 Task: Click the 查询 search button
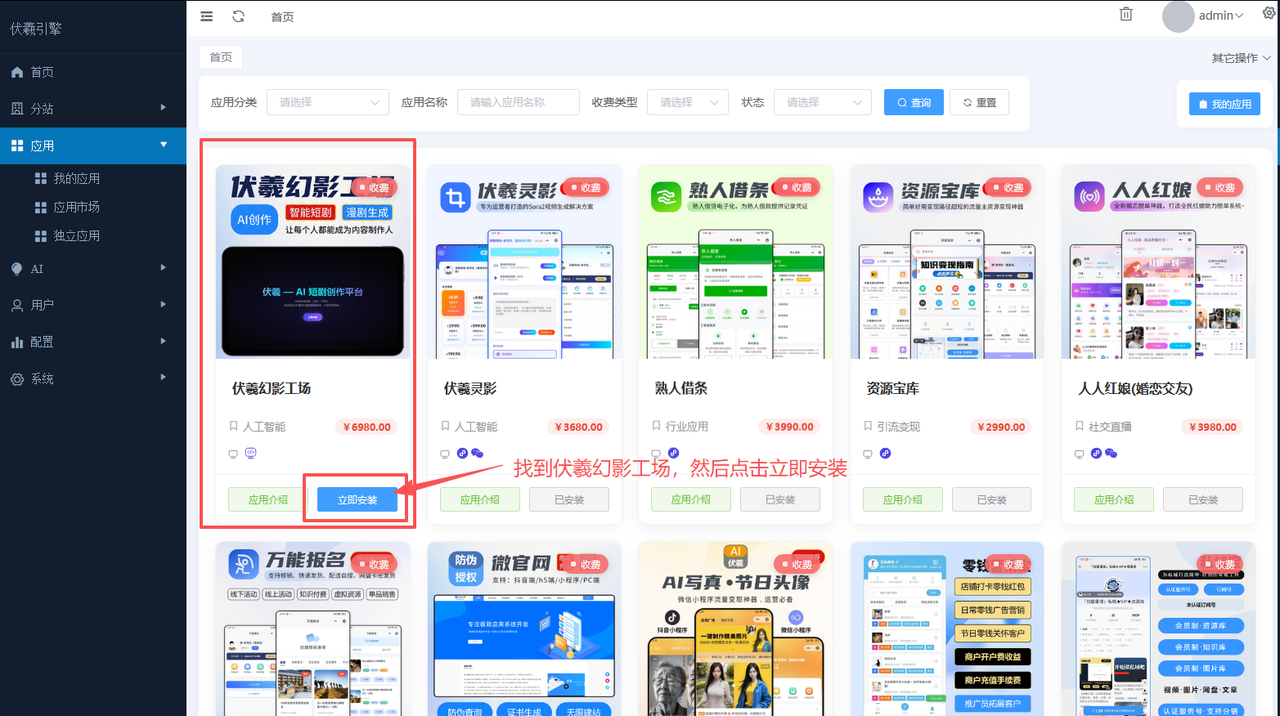pyautogui.click(x=914, y=102)
